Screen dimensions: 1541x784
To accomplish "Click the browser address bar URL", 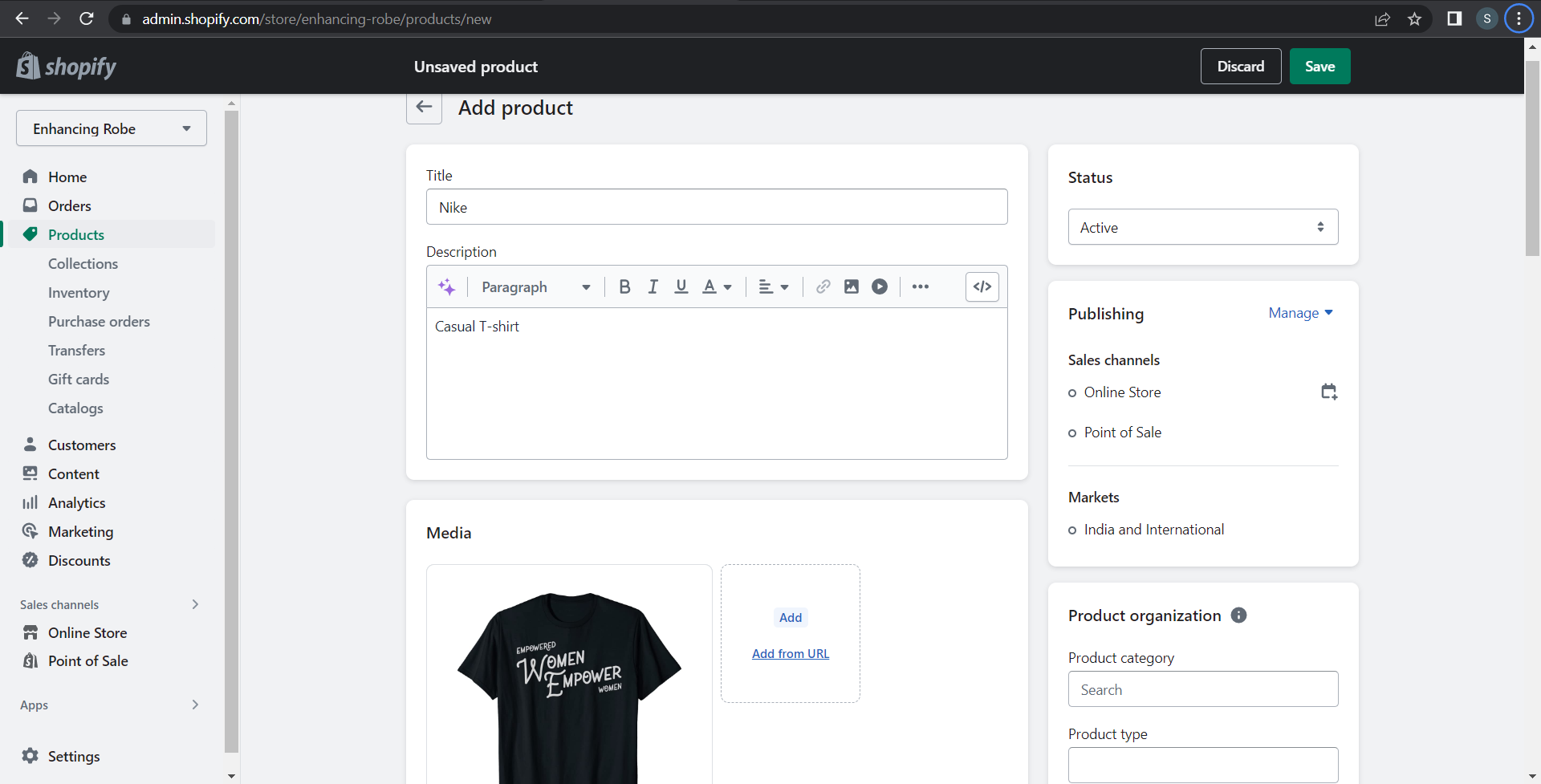I will click(x=316, y=18).
